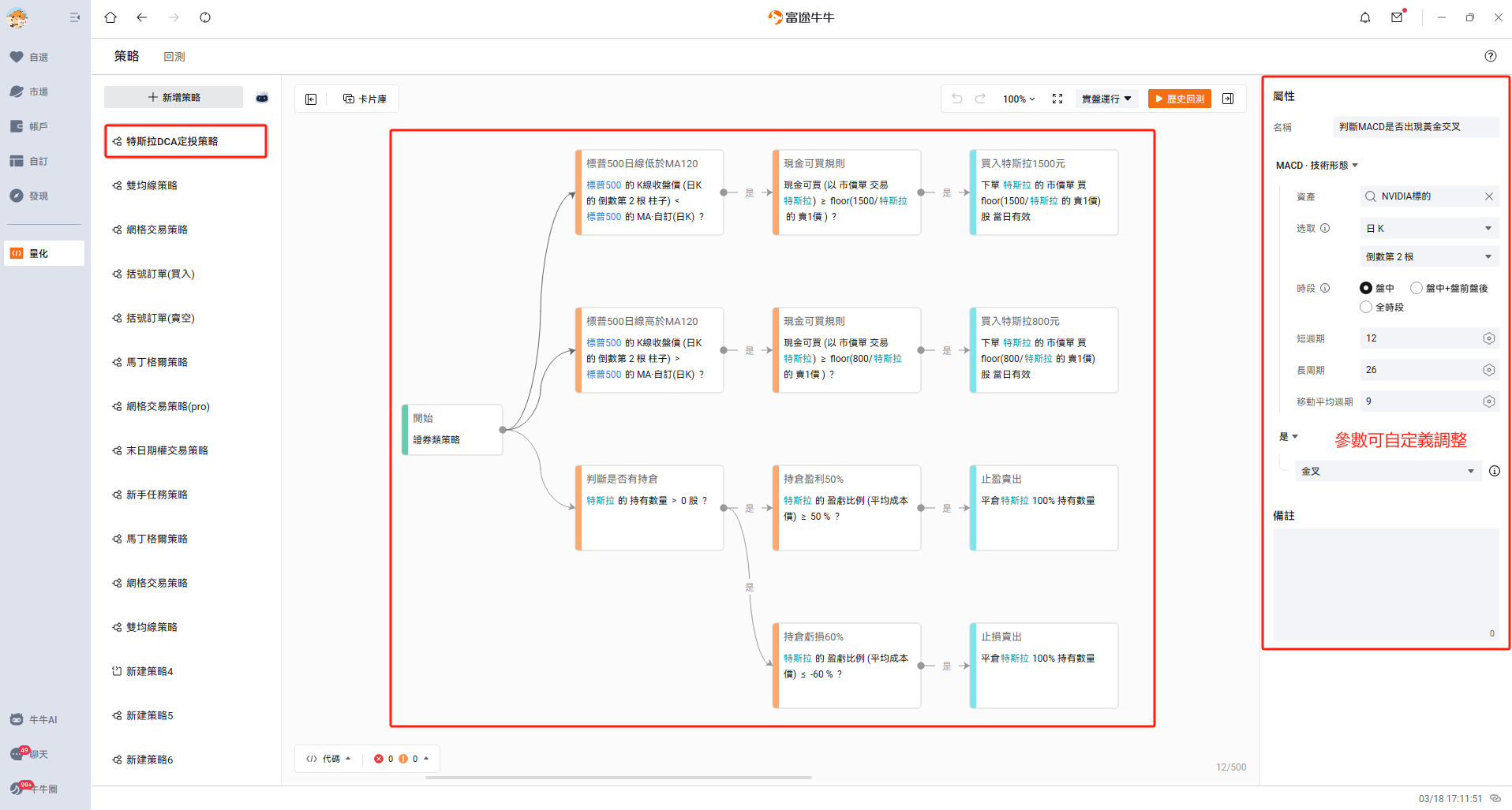Click the user avatar in top-left

point(17,17)
